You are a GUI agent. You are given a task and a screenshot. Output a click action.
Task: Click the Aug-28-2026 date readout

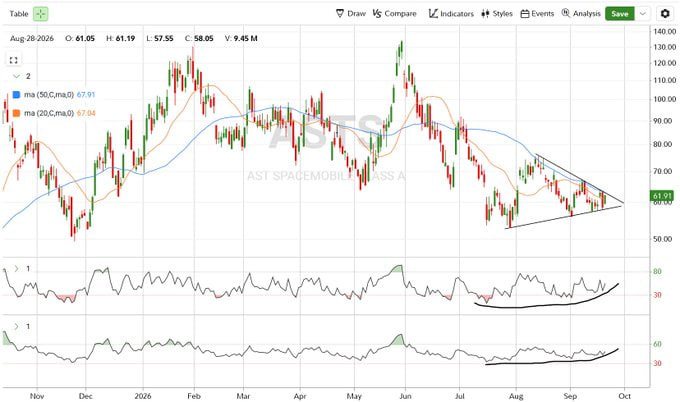tap(32, 38)
